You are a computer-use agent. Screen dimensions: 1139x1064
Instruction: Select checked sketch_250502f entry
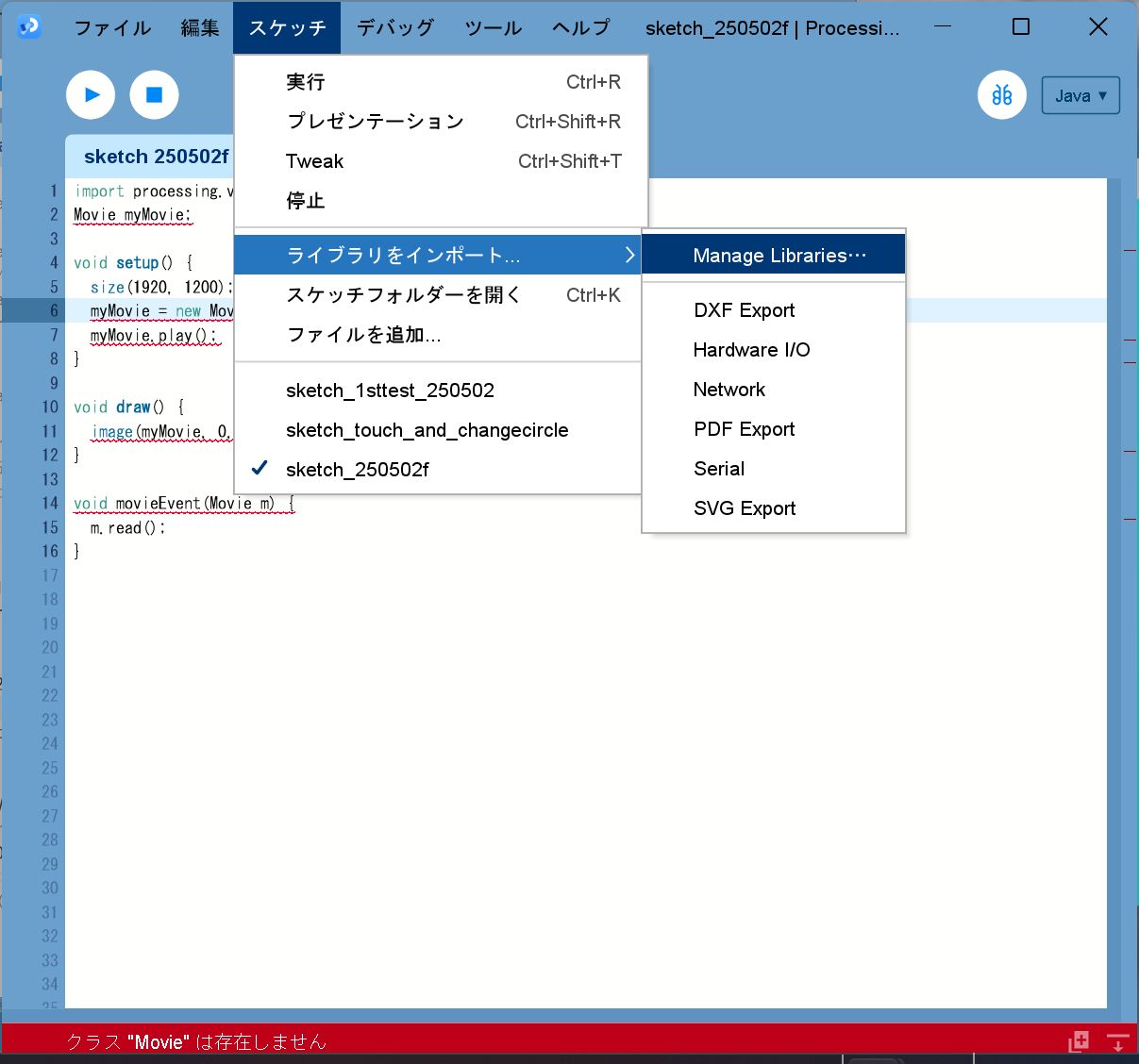click(x=438, y=470)
